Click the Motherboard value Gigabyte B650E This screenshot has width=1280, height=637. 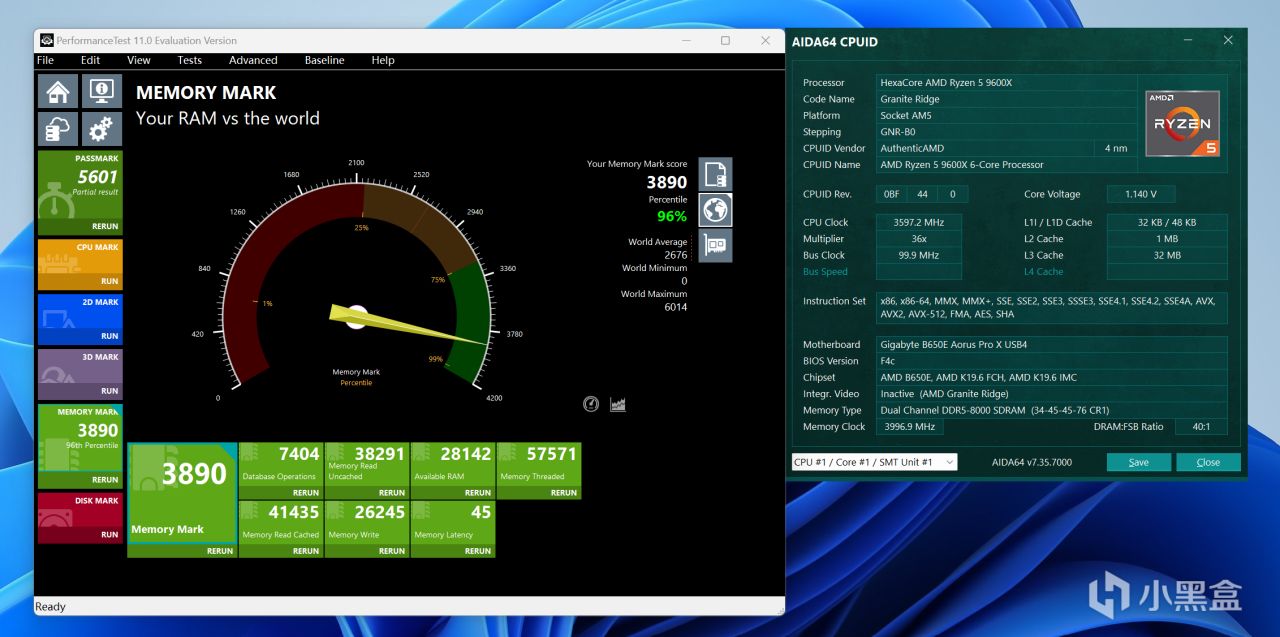point(1051,345)
